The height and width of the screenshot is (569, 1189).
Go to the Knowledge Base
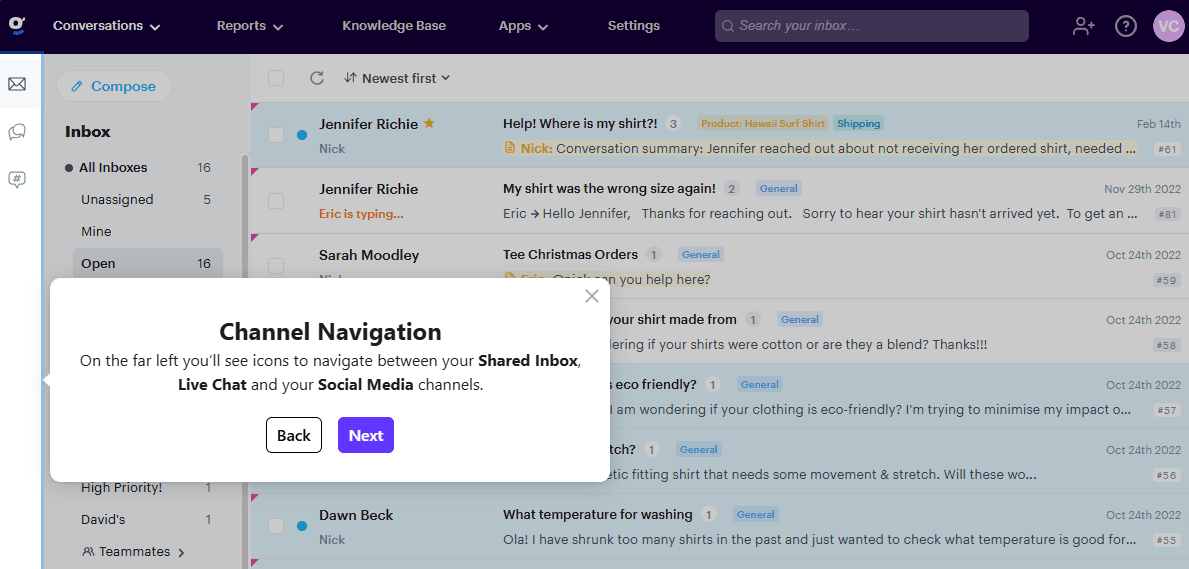394,26
